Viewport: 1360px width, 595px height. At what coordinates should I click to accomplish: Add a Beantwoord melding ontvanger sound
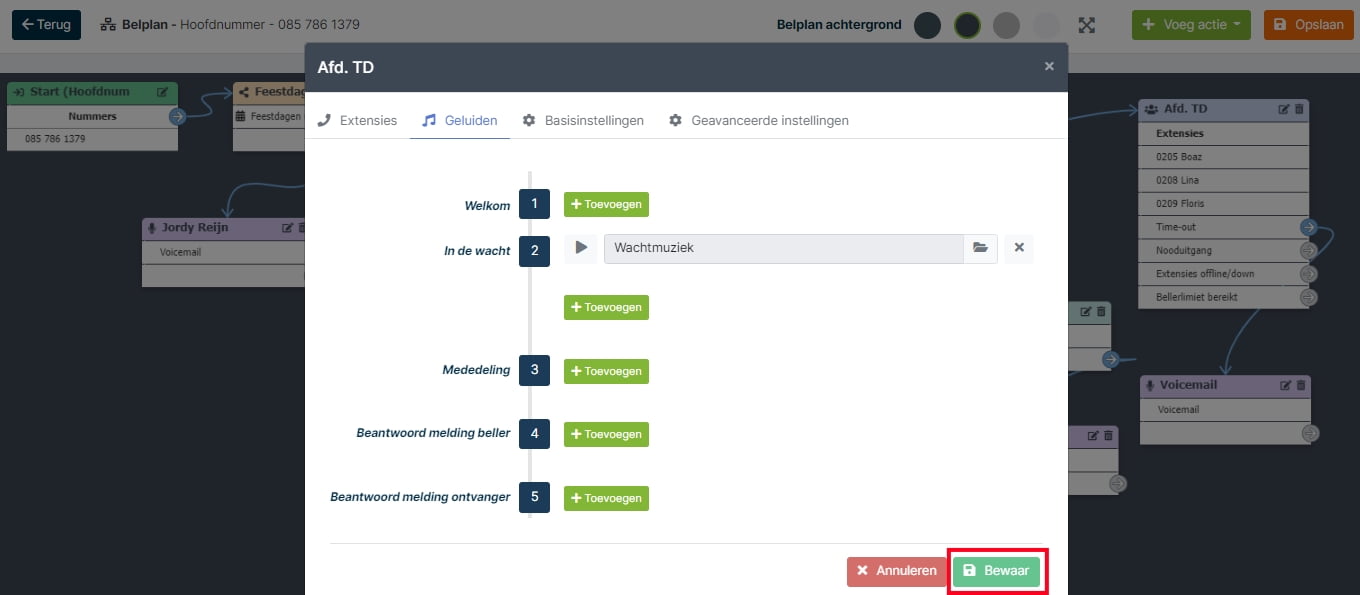pos(606,498)
